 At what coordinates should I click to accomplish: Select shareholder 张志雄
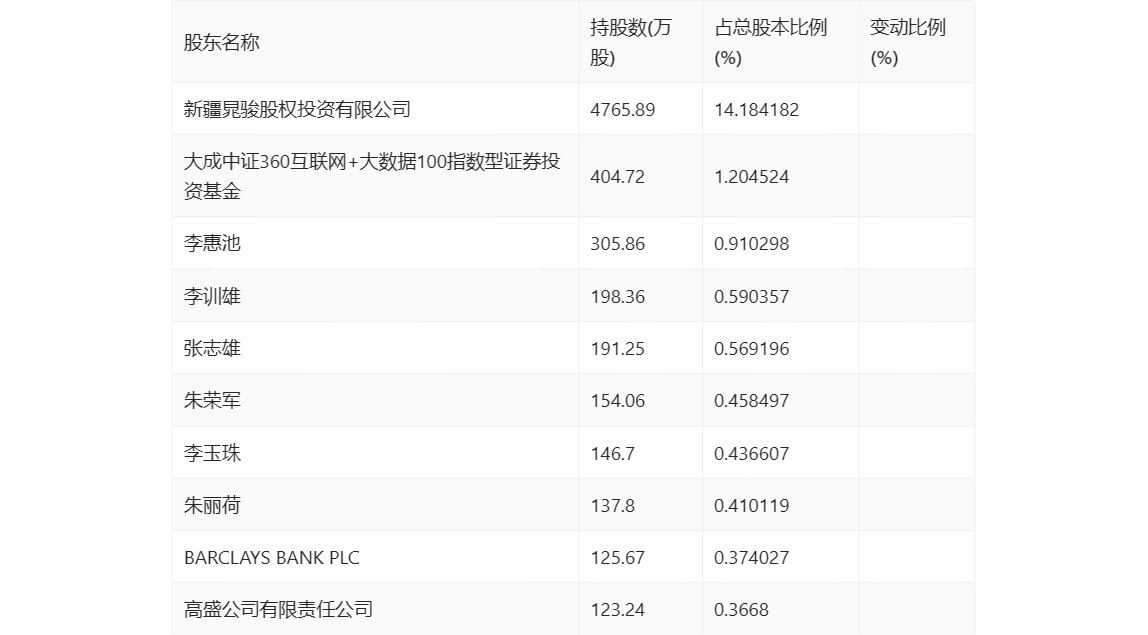(x=212, y=349)
